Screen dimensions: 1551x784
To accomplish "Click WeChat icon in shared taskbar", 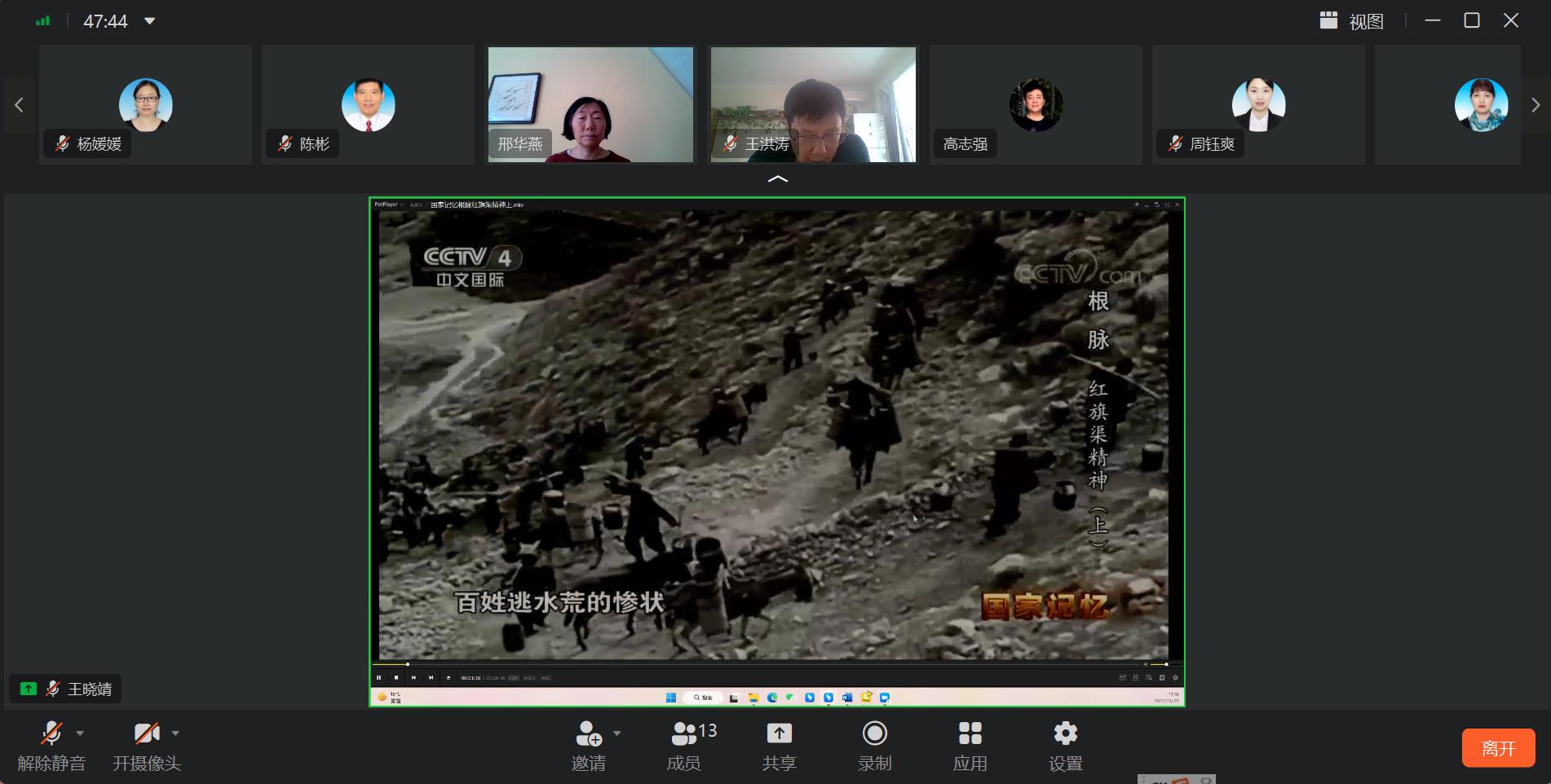I will coord(790,698).
